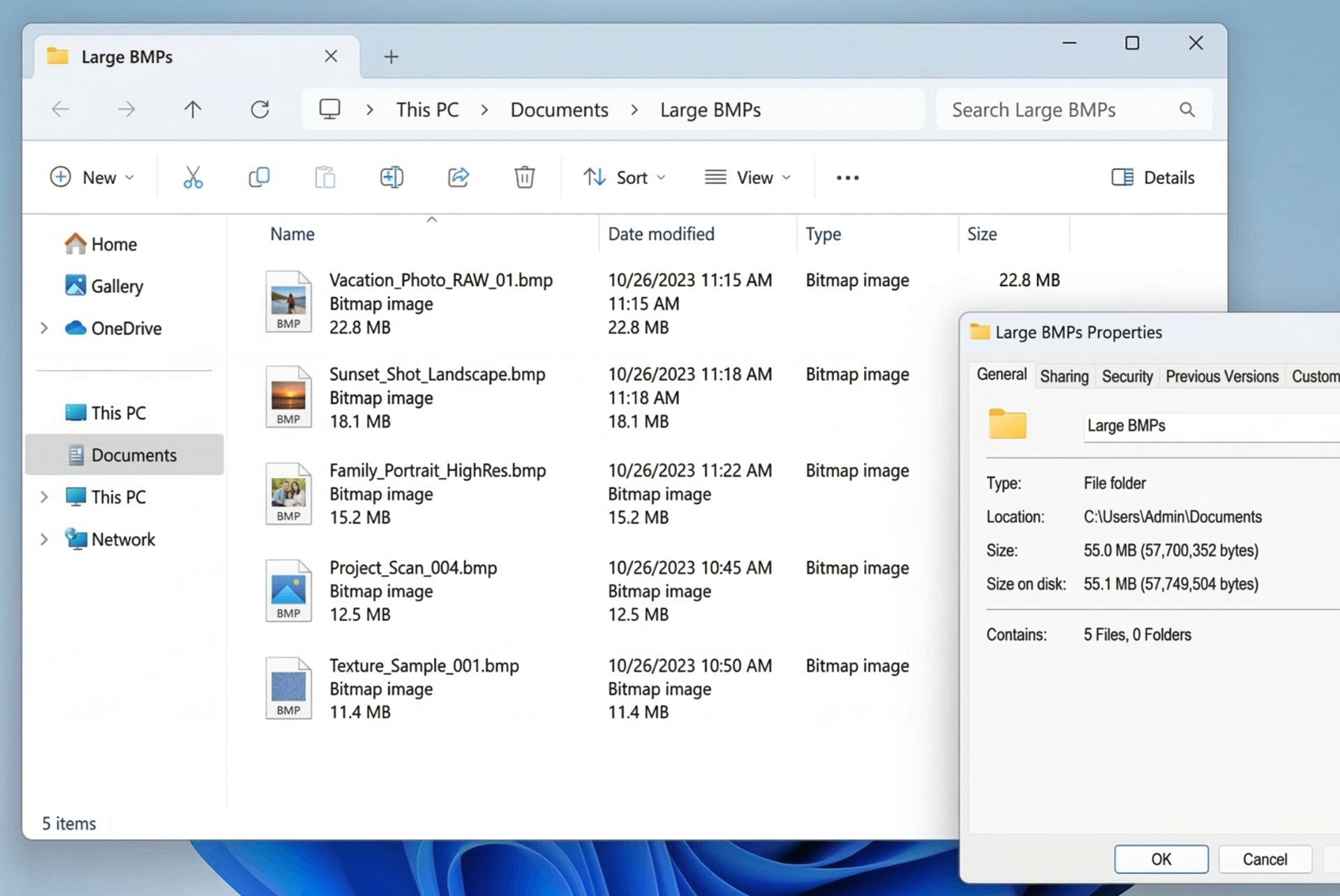Image resolution: width=1340 pixels, height=896 pixels.
Task: Copy files with the Copy toolbar icon
Action: (x=259, y=177)
